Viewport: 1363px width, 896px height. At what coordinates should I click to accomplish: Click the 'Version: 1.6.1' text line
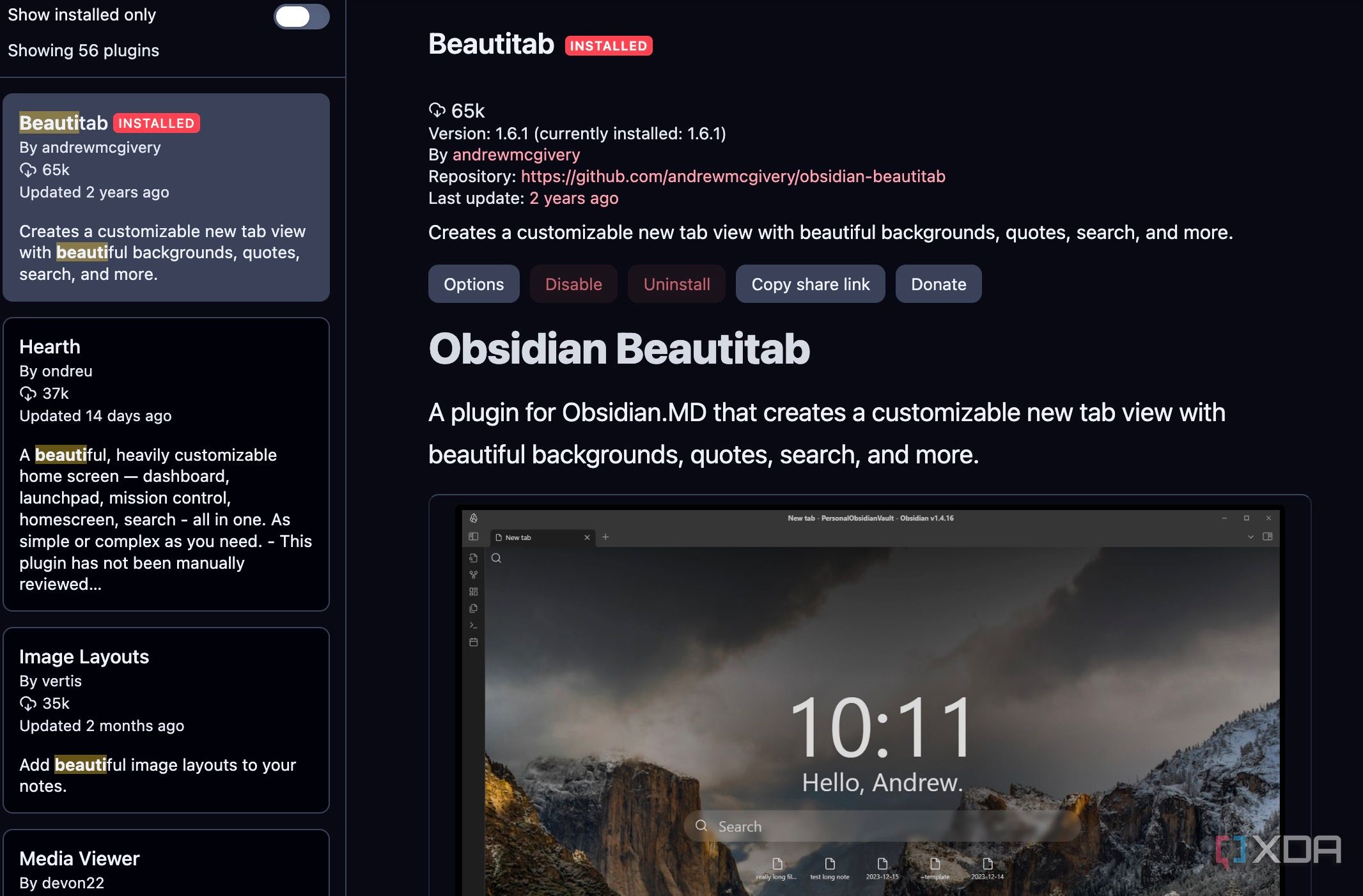pyautogui.click(x=577, y=134)
